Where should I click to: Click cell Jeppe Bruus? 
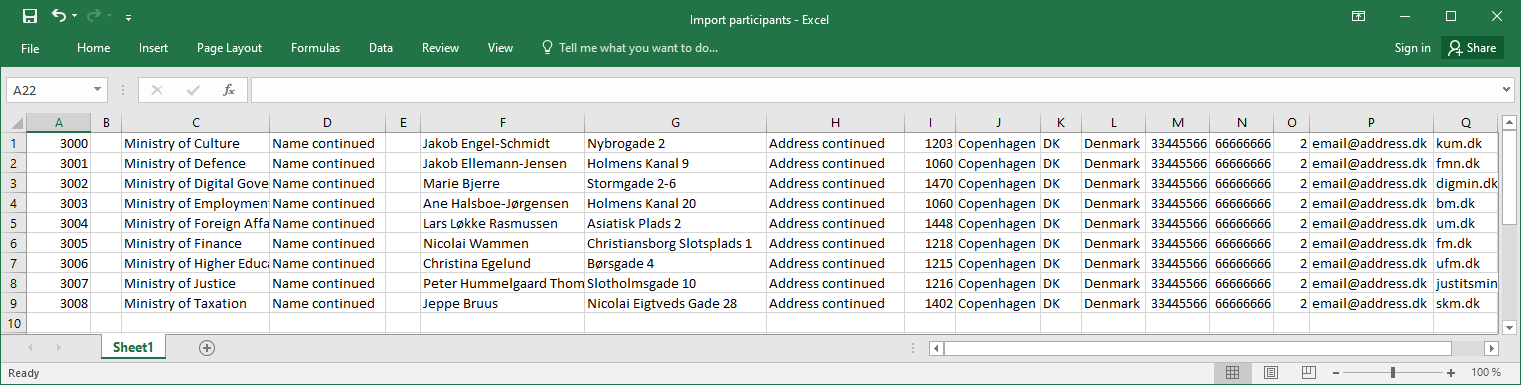coord(502,303)
